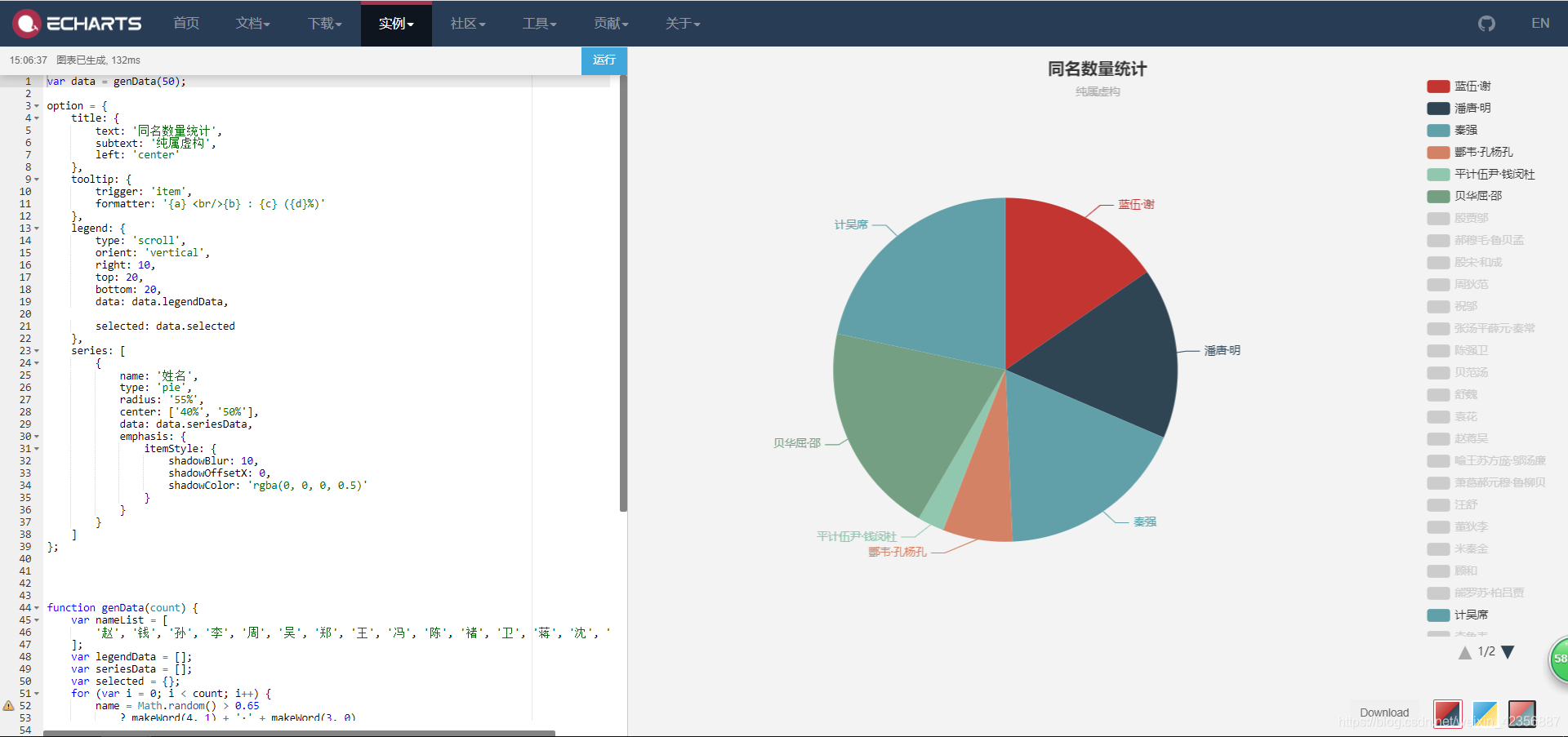Toggle legend item 计昊席
The width and height of the screenshot is (1568, 737).
click(x=1458, y=615)
